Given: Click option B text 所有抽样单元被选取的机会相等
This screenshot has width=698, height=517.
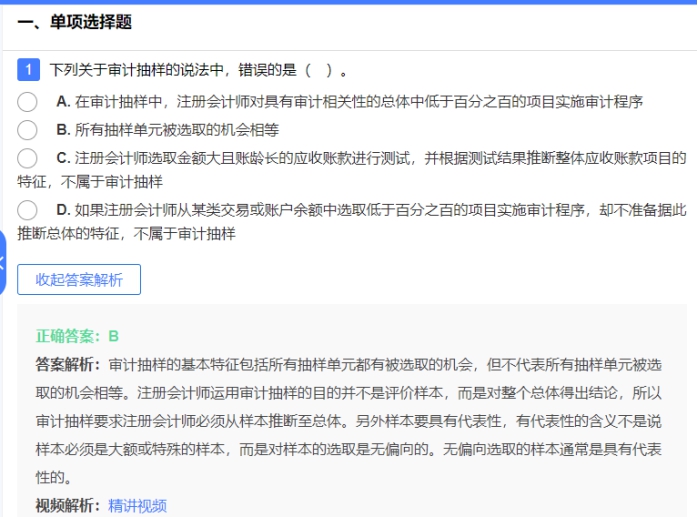Looking at the screenshot, I should 177,130.
